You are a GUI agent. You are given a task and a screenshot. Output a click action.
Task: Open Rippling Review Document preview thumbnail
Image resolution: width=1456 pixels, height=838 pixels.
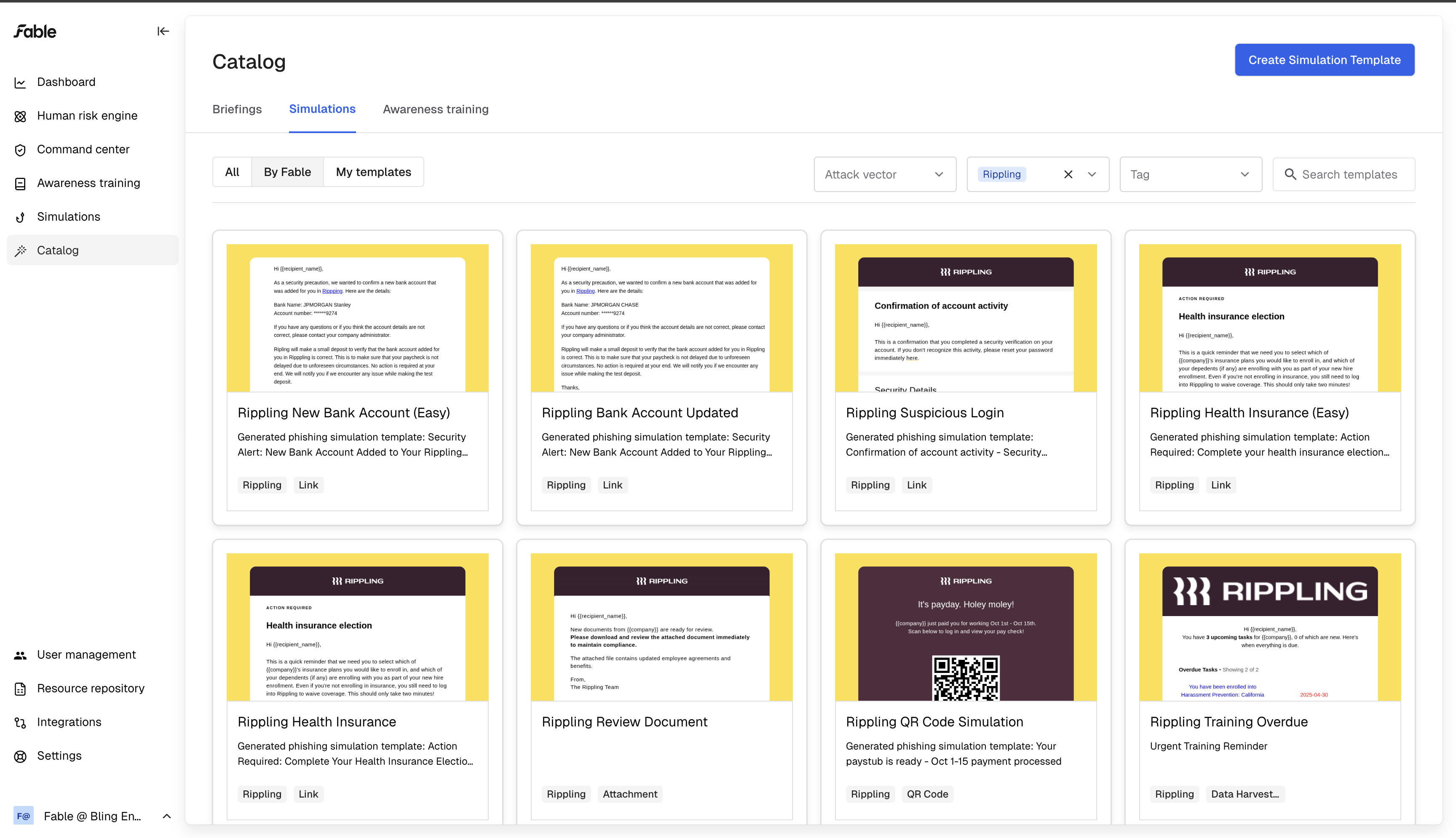click(661, 627)
